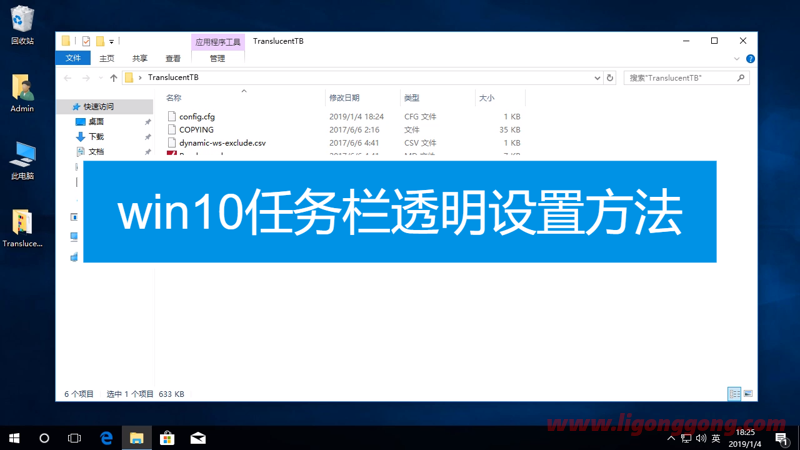Image resolution: width=800 pixels, height=450 pixels.
Task: Open Microsoft Store from taskbar
Action: [x=167, y=438]
